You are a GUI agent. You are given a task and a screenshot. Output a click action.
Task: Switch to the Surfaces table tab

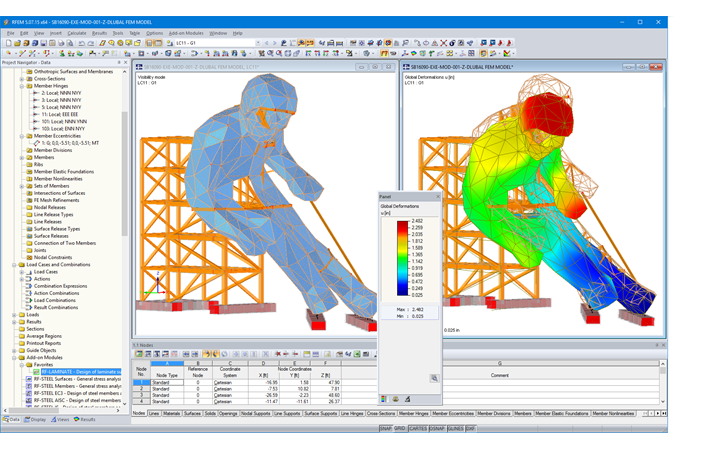(192, 414)
